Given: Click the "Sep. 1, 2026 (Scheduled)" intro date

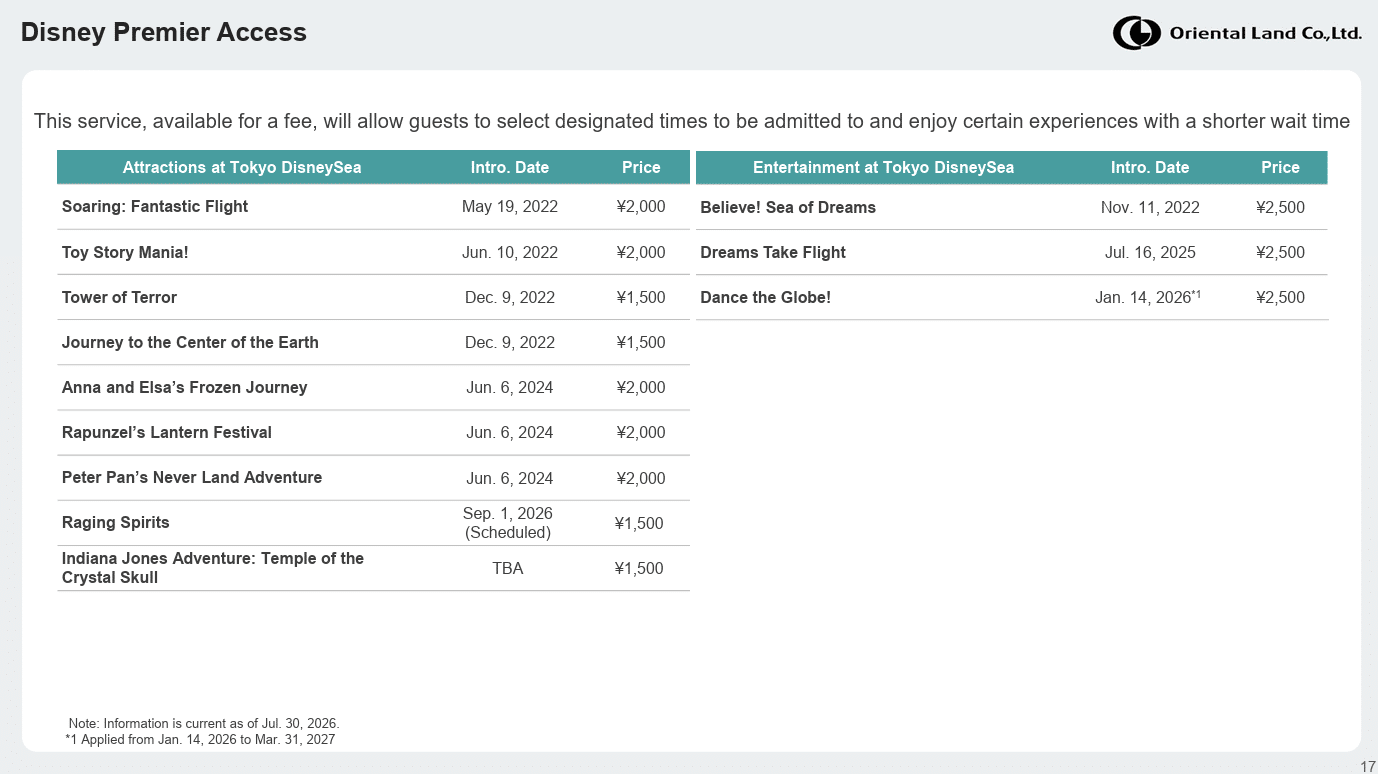Looking at the screenshot, I should pos(508,523).
